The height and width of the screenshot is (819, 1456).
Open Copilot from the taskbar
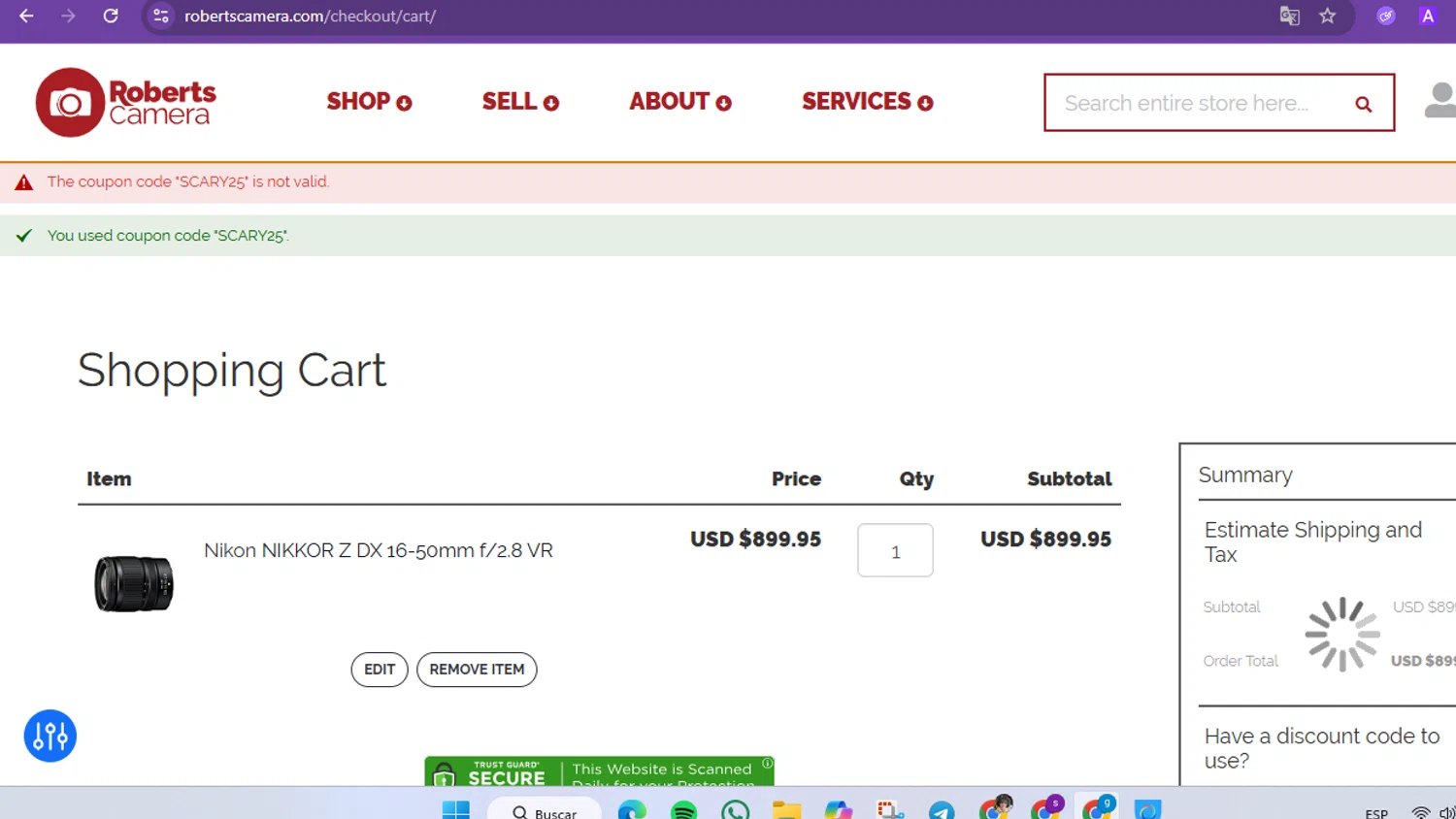tap(839, 810)
